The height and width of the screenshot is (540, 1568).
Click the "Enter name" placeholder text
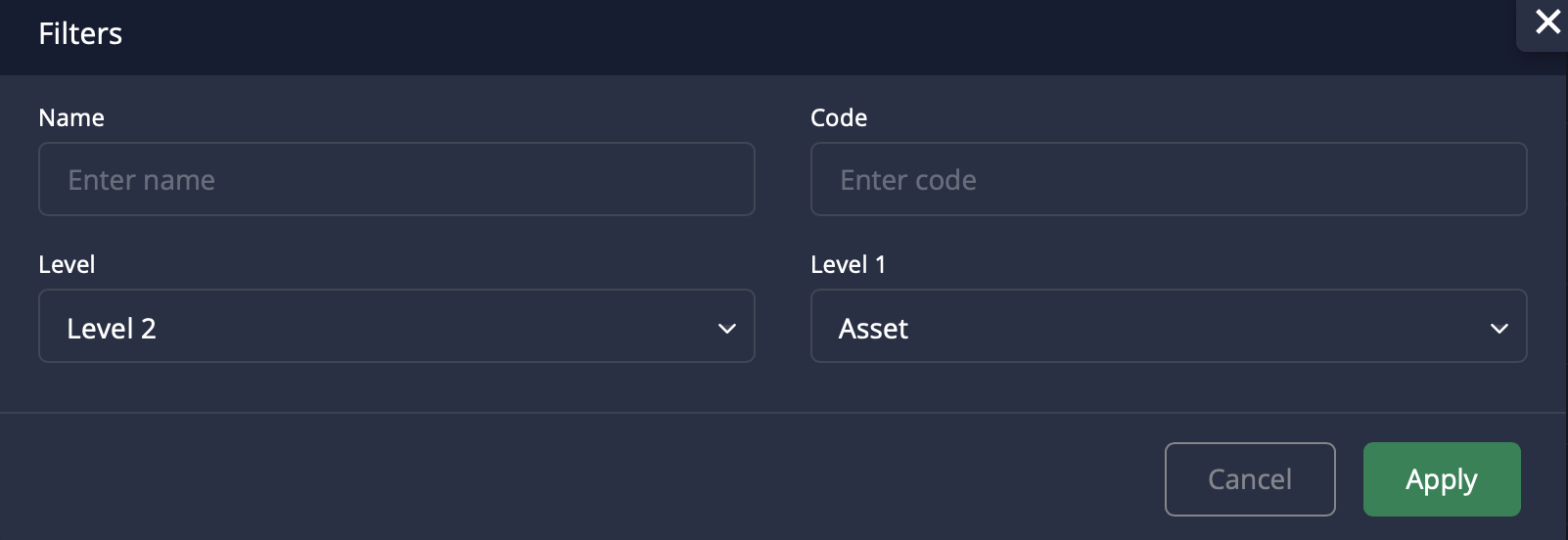142,180
